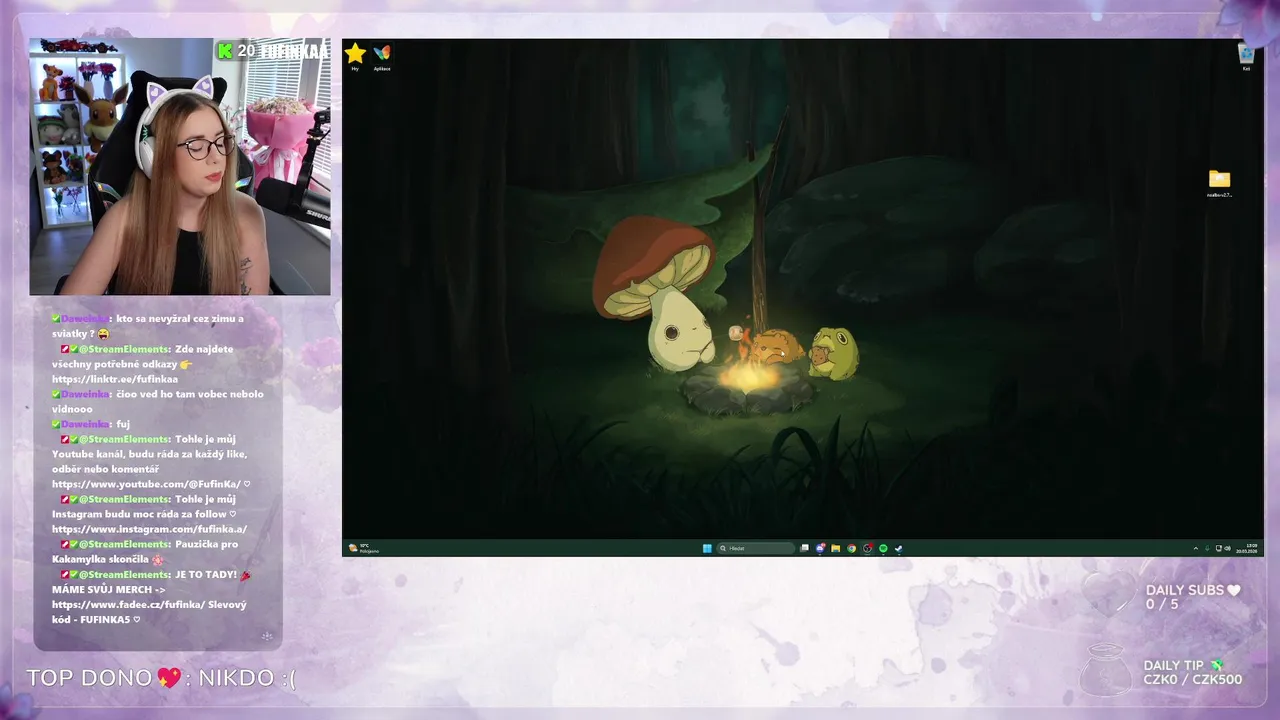This screenshot has width=1280, height=720.
Task: Open the Windows Start menu
Action: [x=707, y=548]
